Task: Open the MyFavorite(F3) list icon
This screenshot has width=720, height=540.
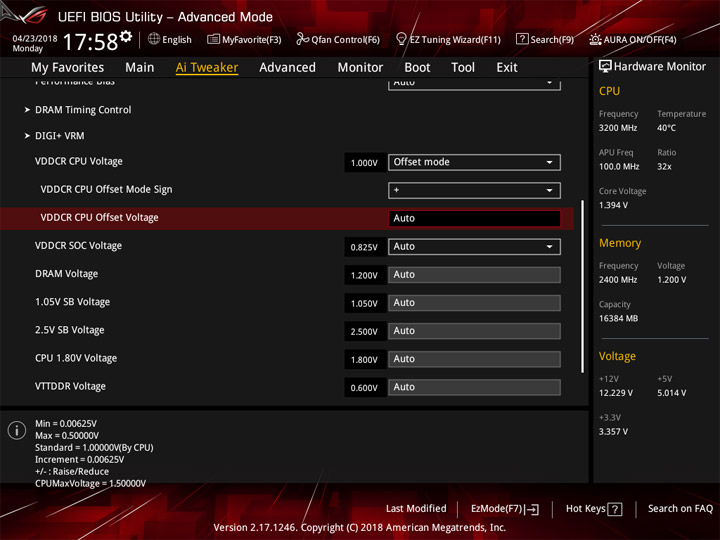Action: (x=213, y=39)
